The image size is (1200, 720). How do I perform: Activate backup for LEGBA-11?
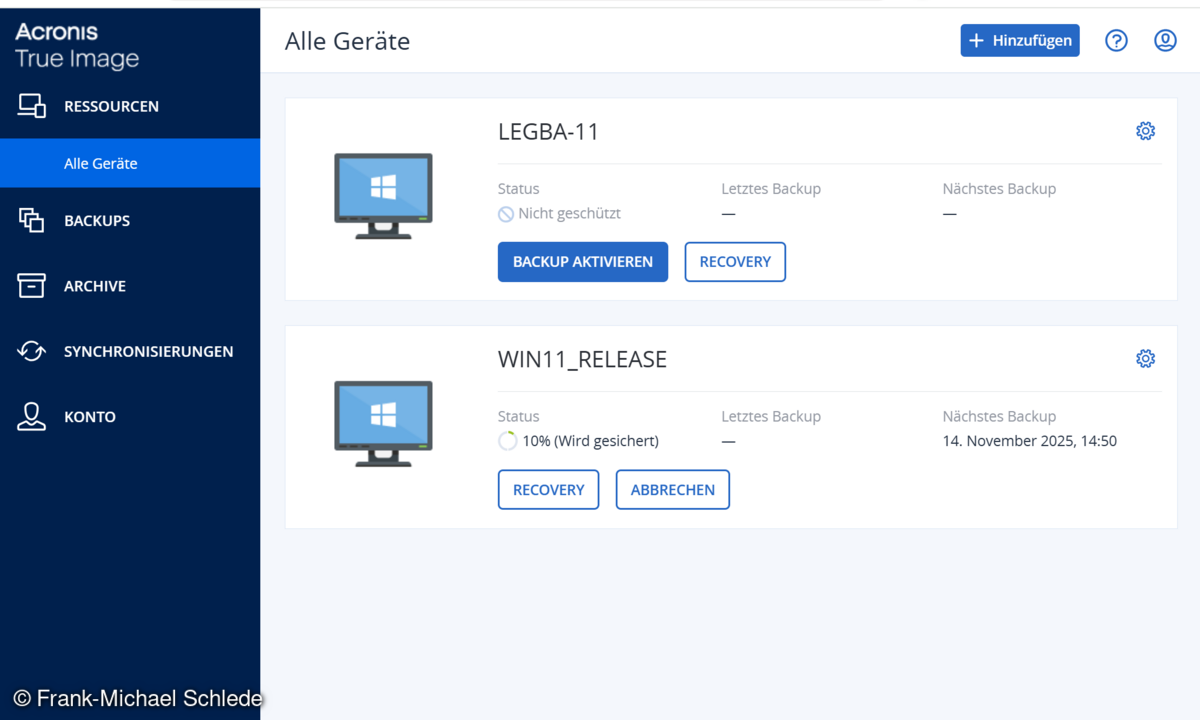(x=582, y=261)
